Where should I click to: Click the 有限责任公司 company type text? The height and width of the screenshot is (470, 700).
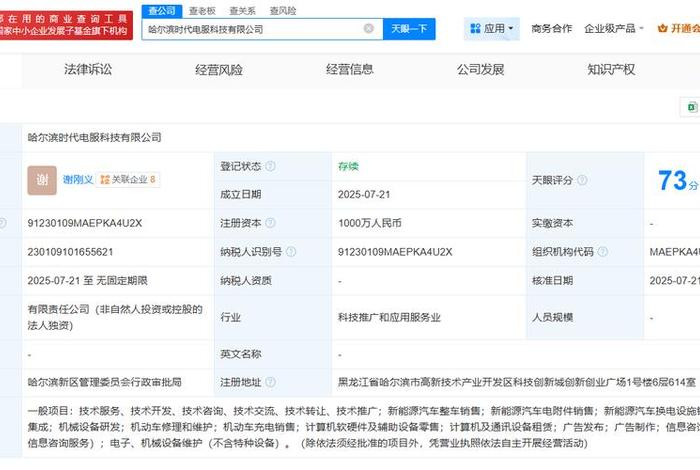[115, 317]
